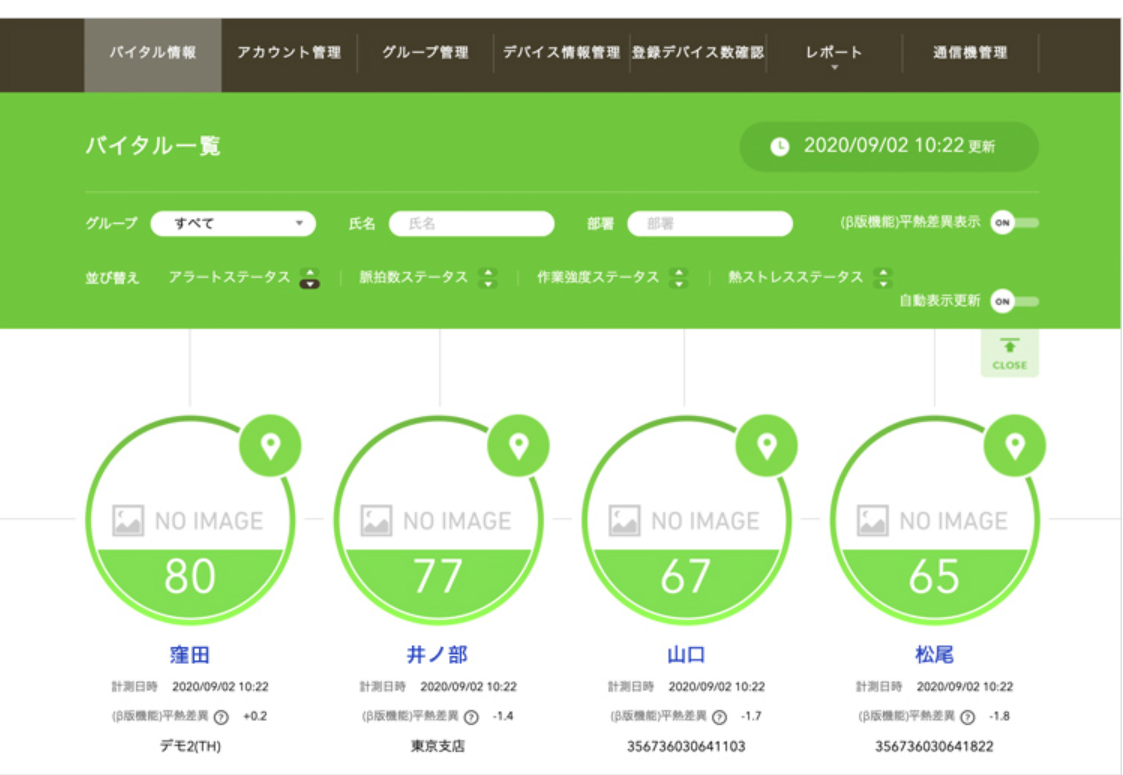Open the アカウント管理 tab
The image size is (1123, 775).
[289, 53]
